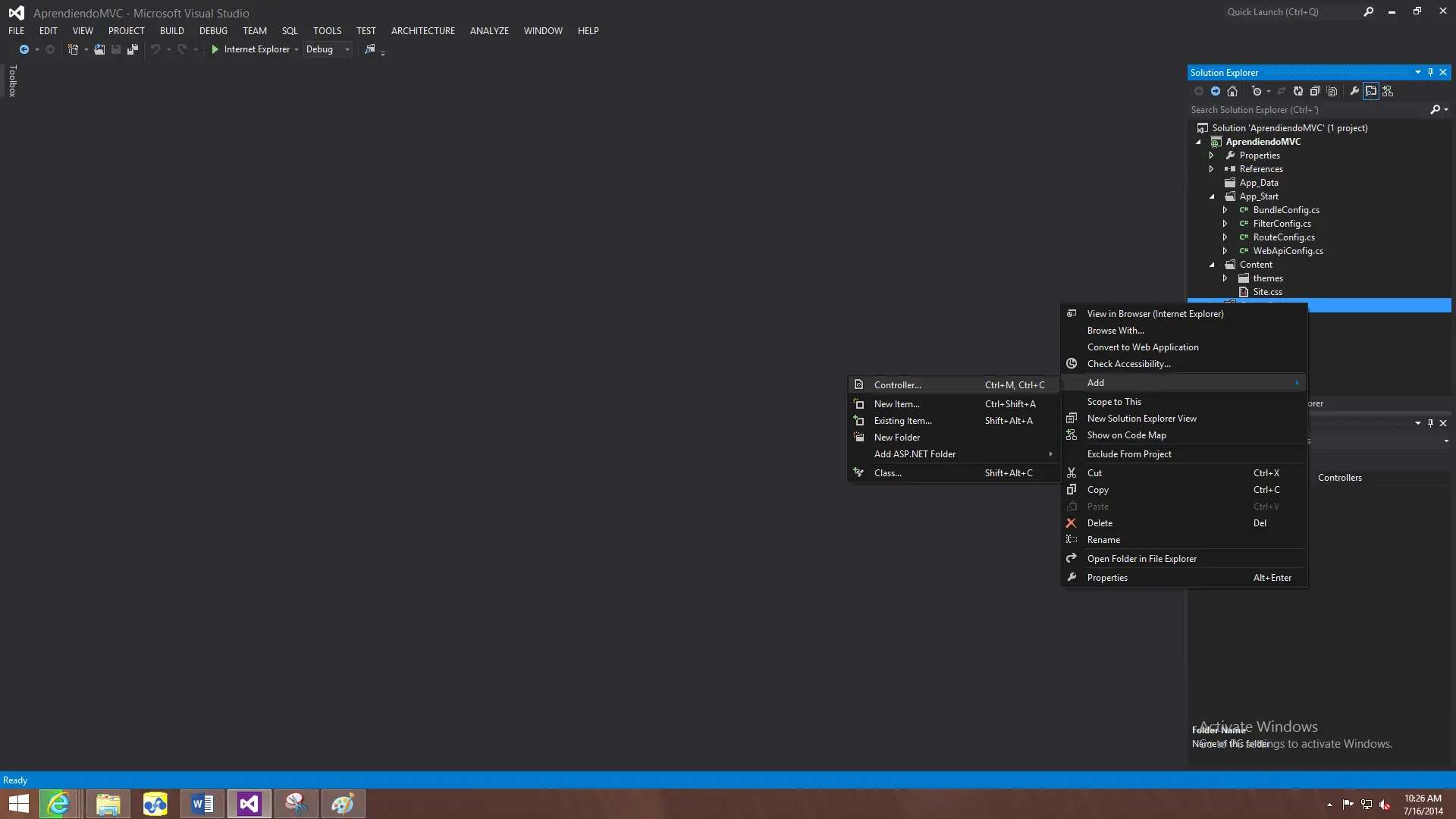Click the Navigate Backward toolbar arrow

[x=24, y=49]
